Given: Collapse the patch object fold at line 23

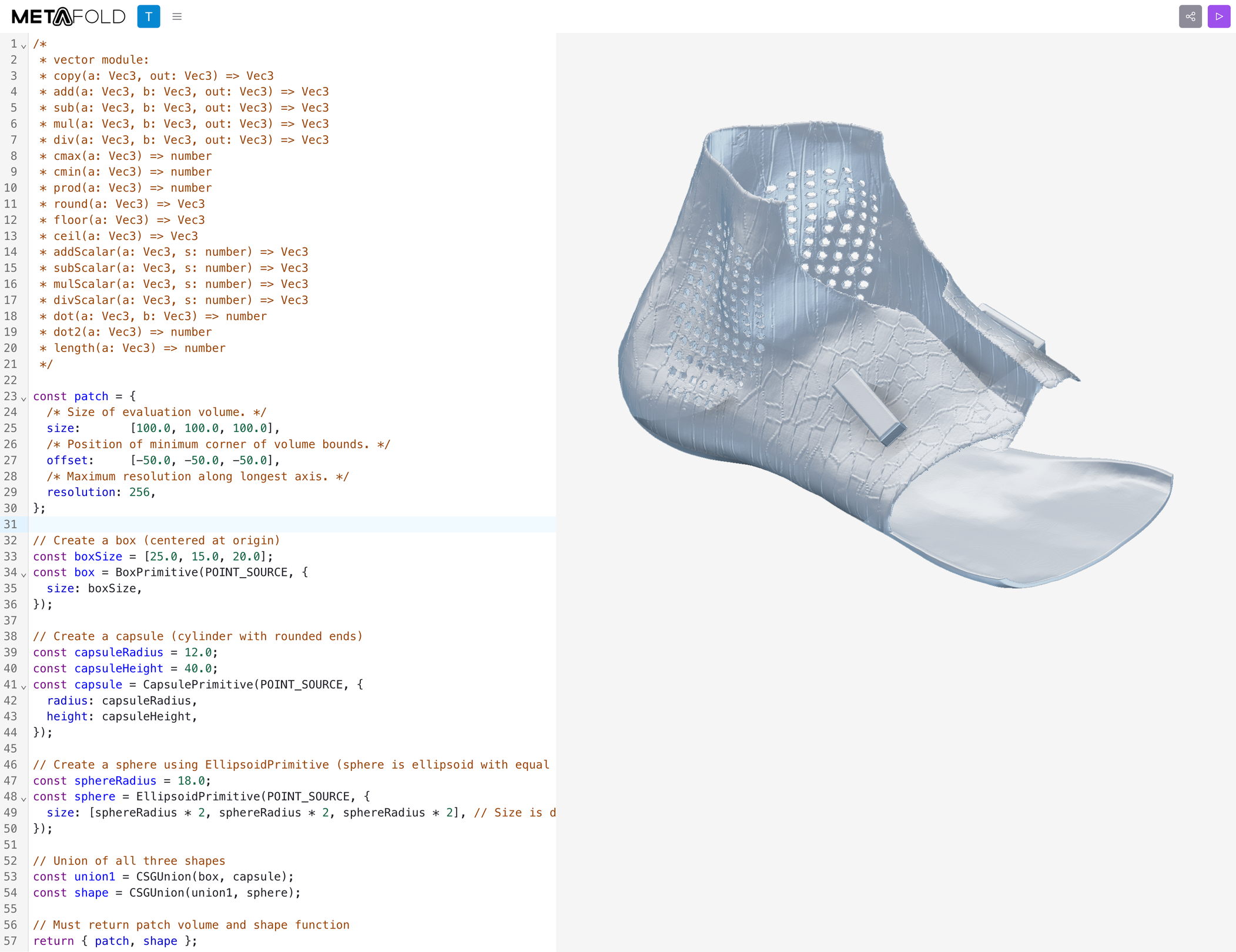Looking at the screenshot, I should [24, 398].
